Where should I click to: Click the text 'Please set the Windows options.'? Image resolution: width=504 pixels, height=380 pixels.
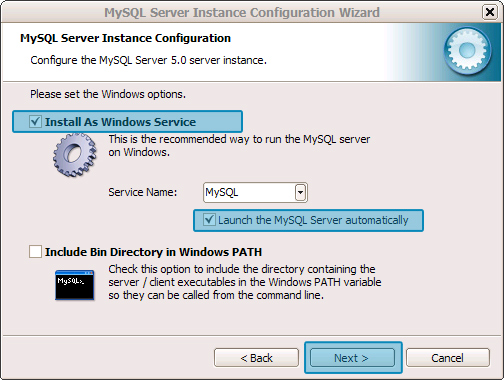click(108, 94)
